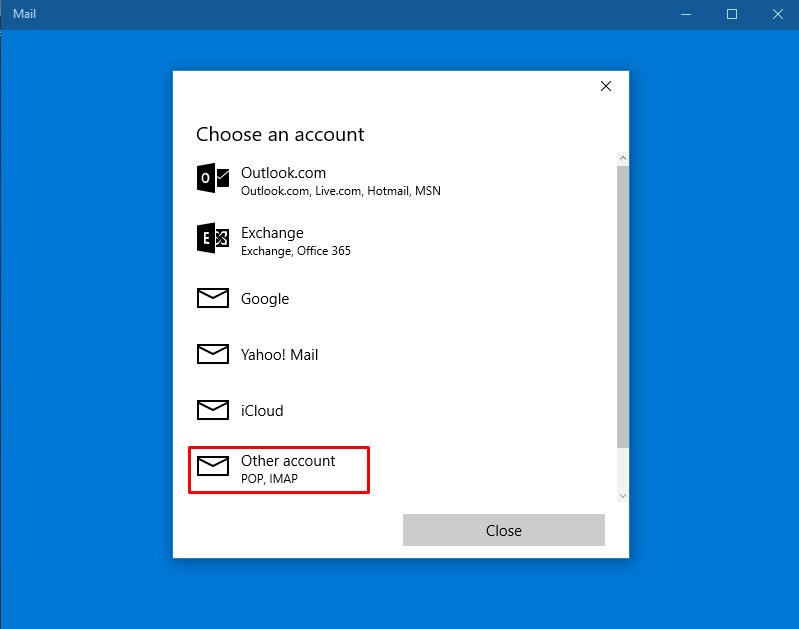Choose the iCloud account label
This screenshot has width=799, height=629.
[262, 411]
